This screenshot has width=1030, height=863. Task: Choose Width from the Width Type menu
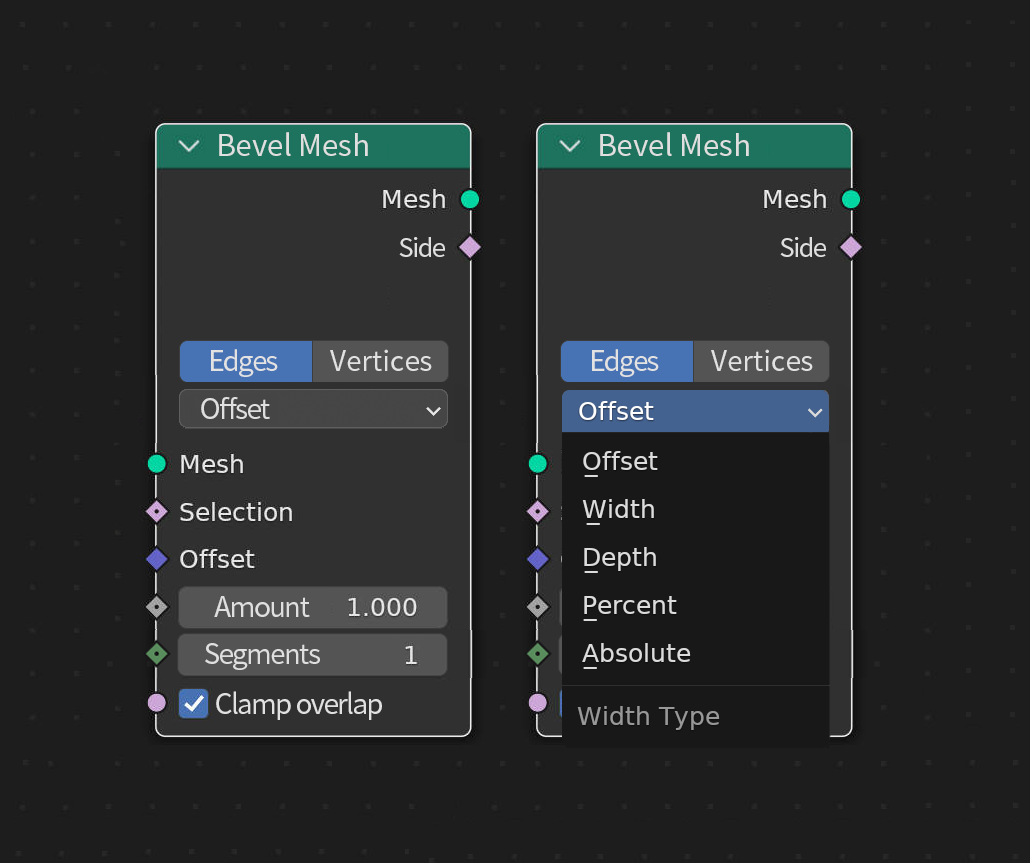click(x=695, y=510)
